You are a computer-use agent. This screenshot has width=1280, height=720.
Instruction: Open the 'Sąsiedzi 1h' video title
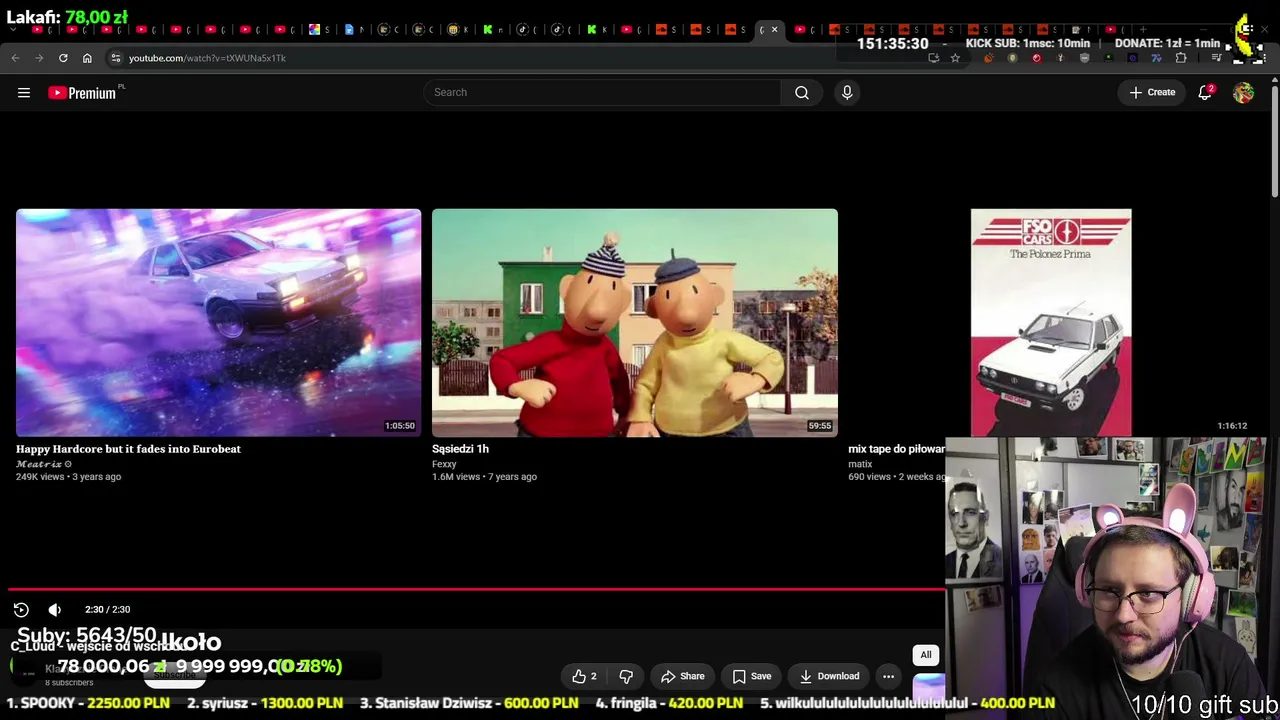460,449
